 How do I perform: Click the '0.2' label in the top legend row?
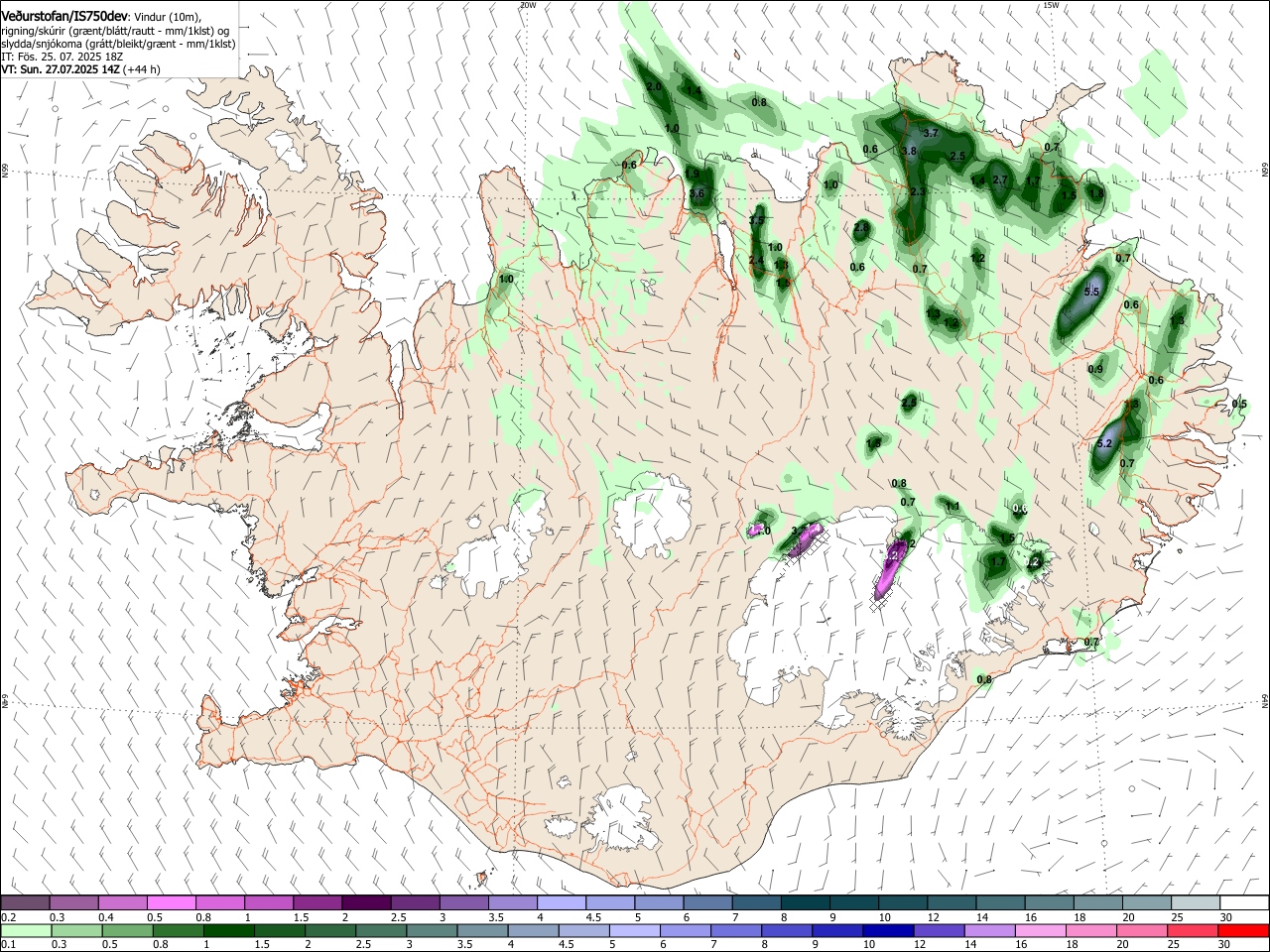[x=8, y=917]
